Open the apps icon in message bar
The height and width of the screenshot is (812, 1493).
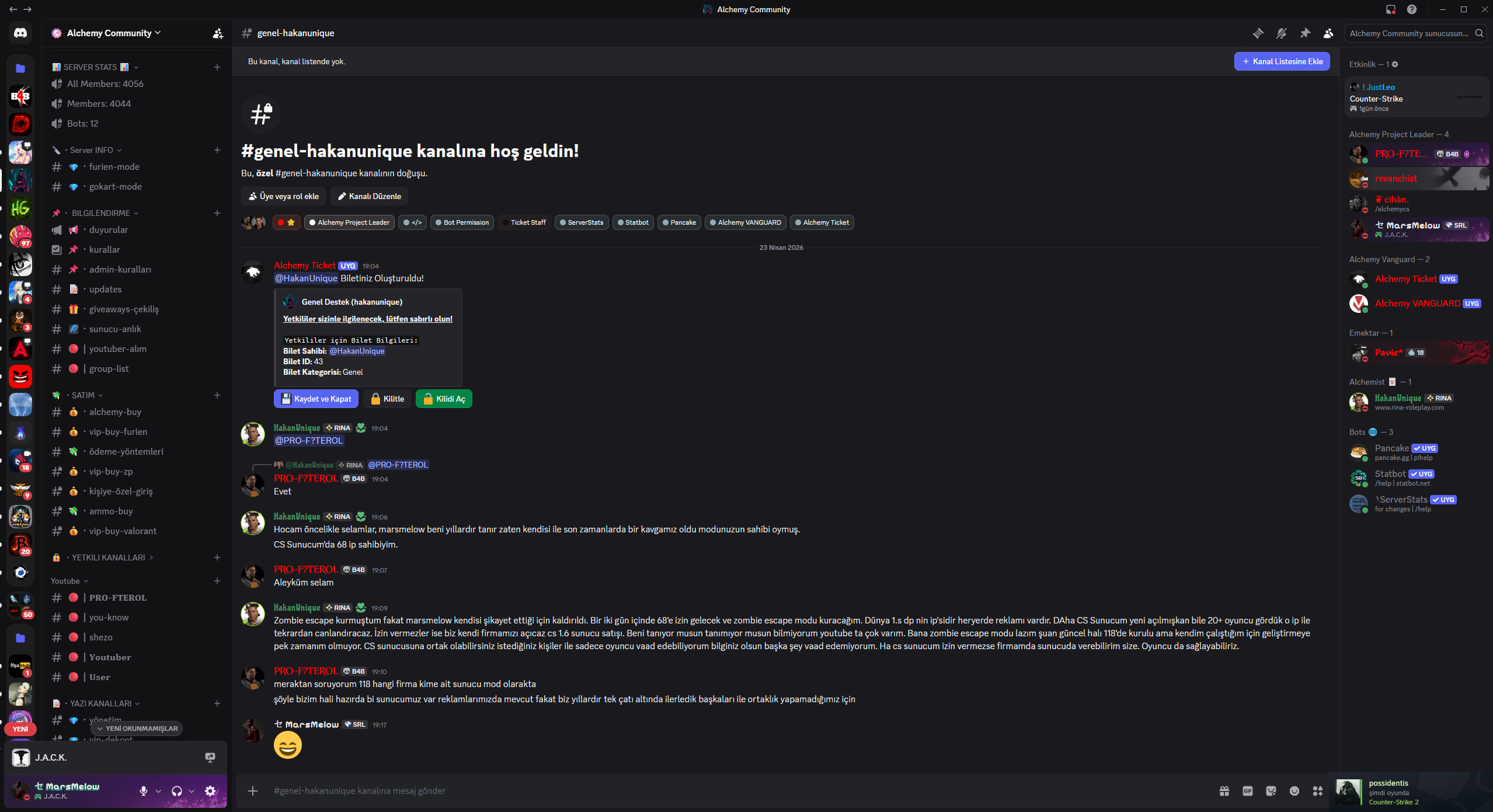pyautogui.click(x=1318, y=791)
